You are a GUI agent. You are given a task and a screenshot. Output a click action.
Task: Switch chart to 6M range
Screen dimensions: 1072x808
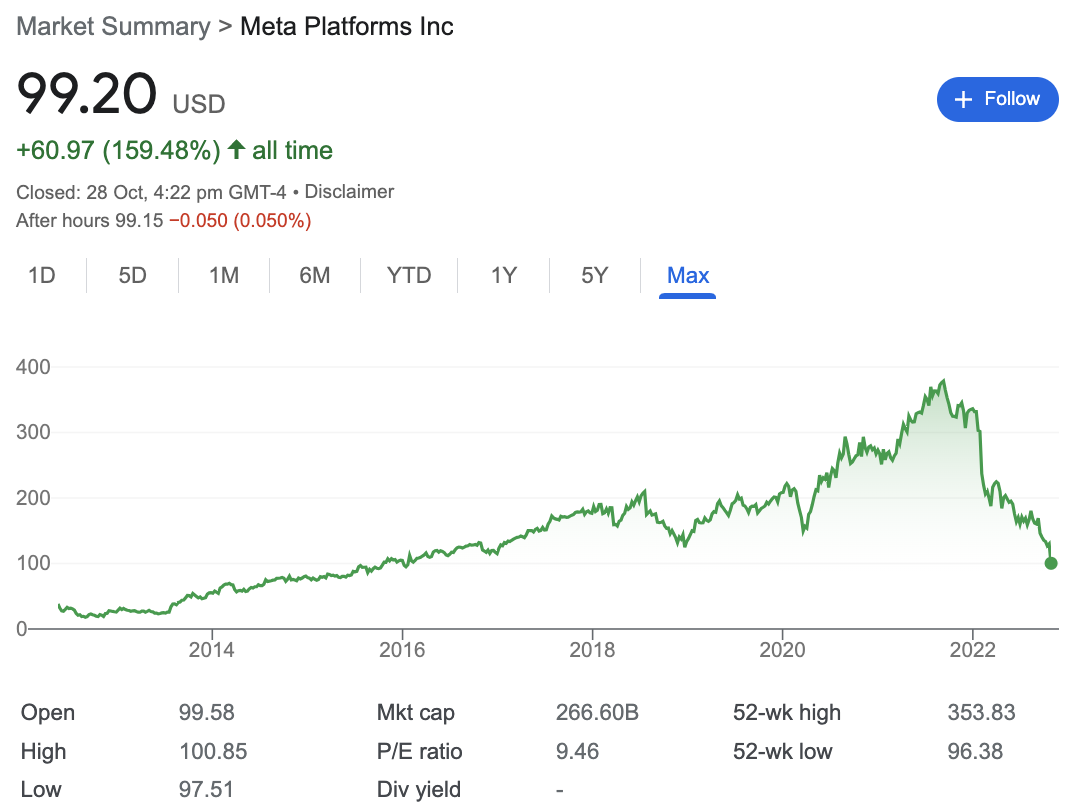tap(315, 275)
